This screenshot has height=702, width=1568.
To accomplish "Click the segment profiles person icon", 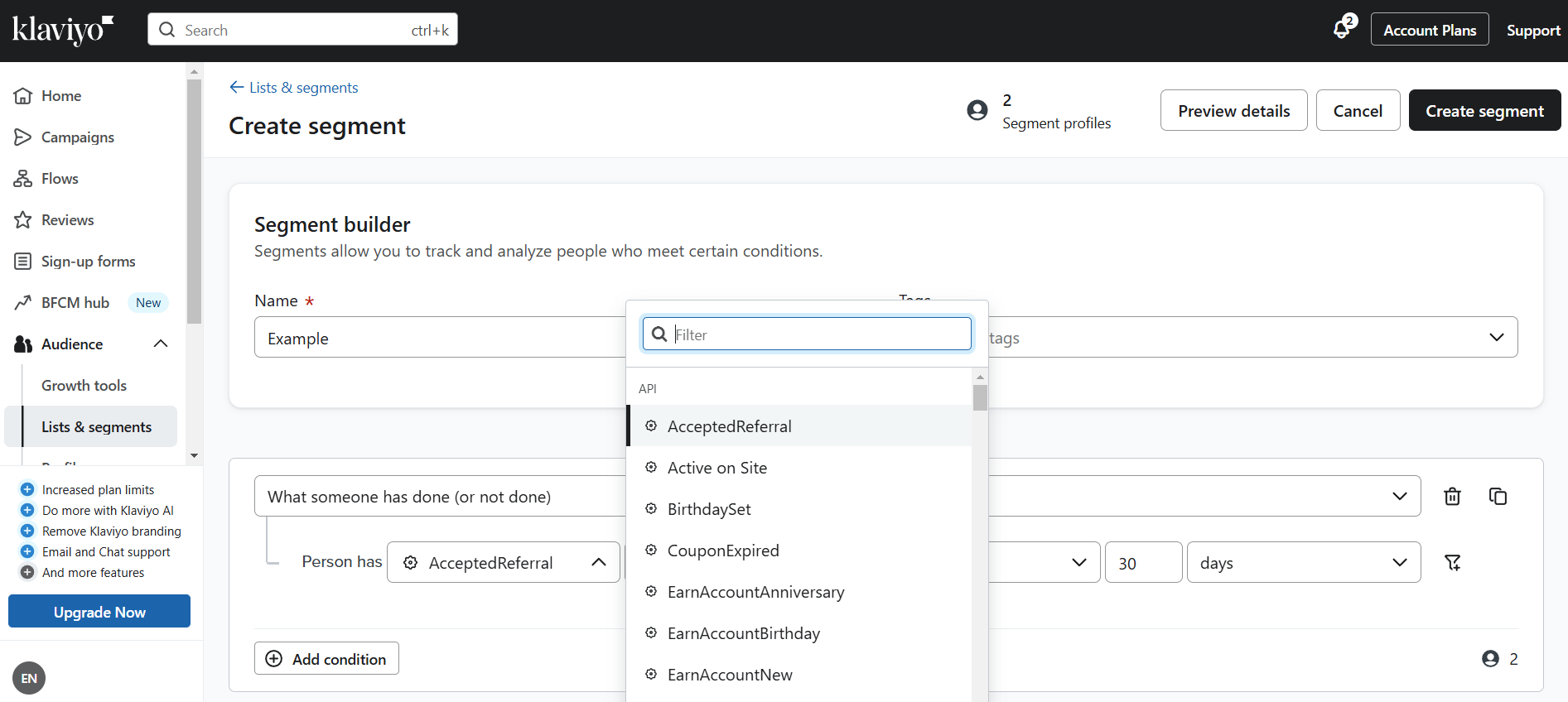I will [x=977, y=111].
